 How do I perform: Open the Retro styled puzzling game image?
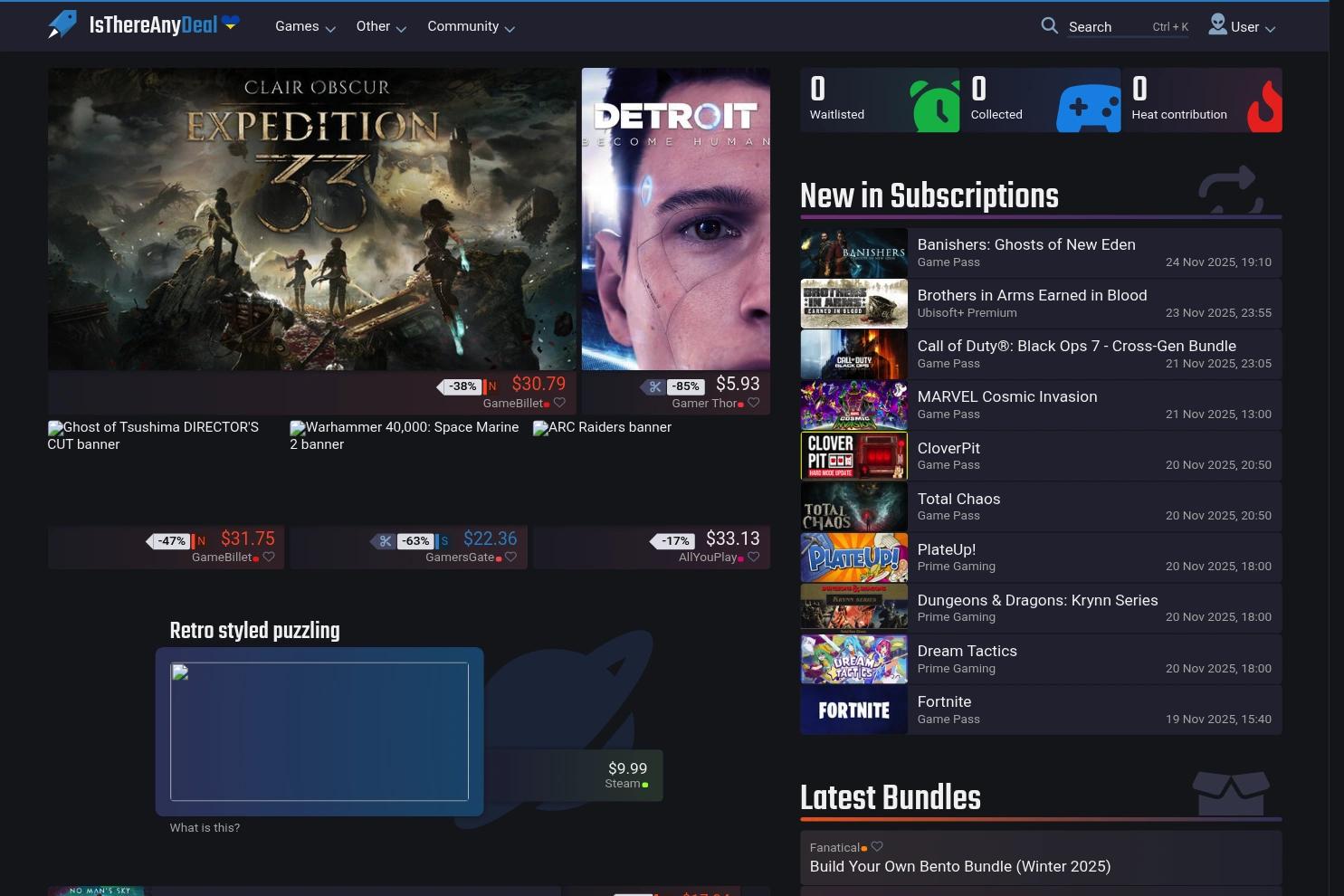(319, 731)
